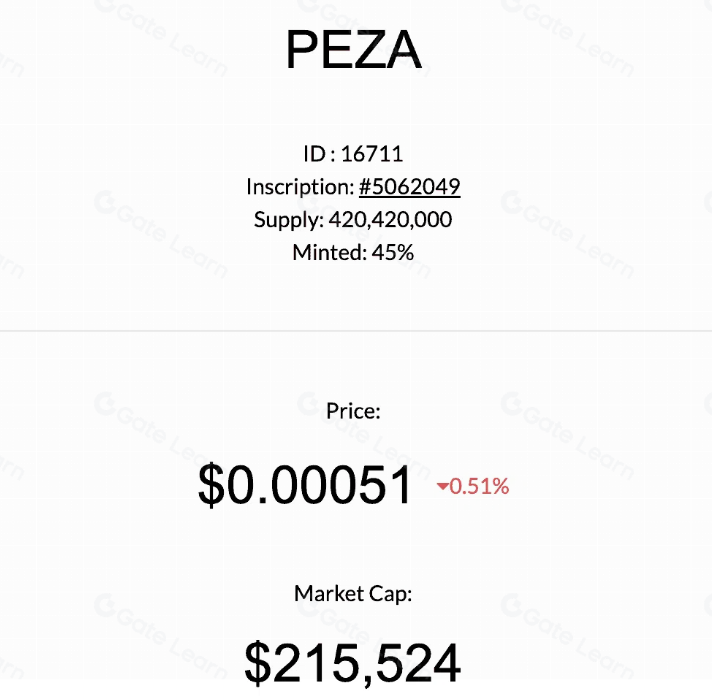Image resolution: width=712 pixels, height=696 pixels.
Task: Click the red downward triangle price indicator
Action: 443,487
